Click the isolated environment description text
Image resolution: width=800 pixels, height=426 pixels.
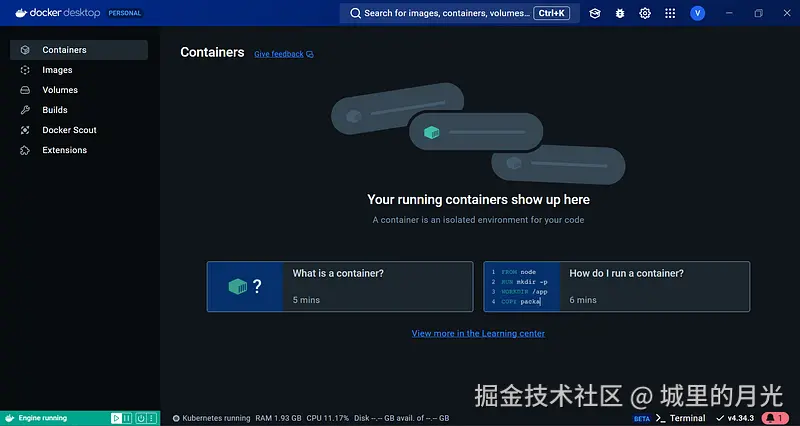pos(479,220)
